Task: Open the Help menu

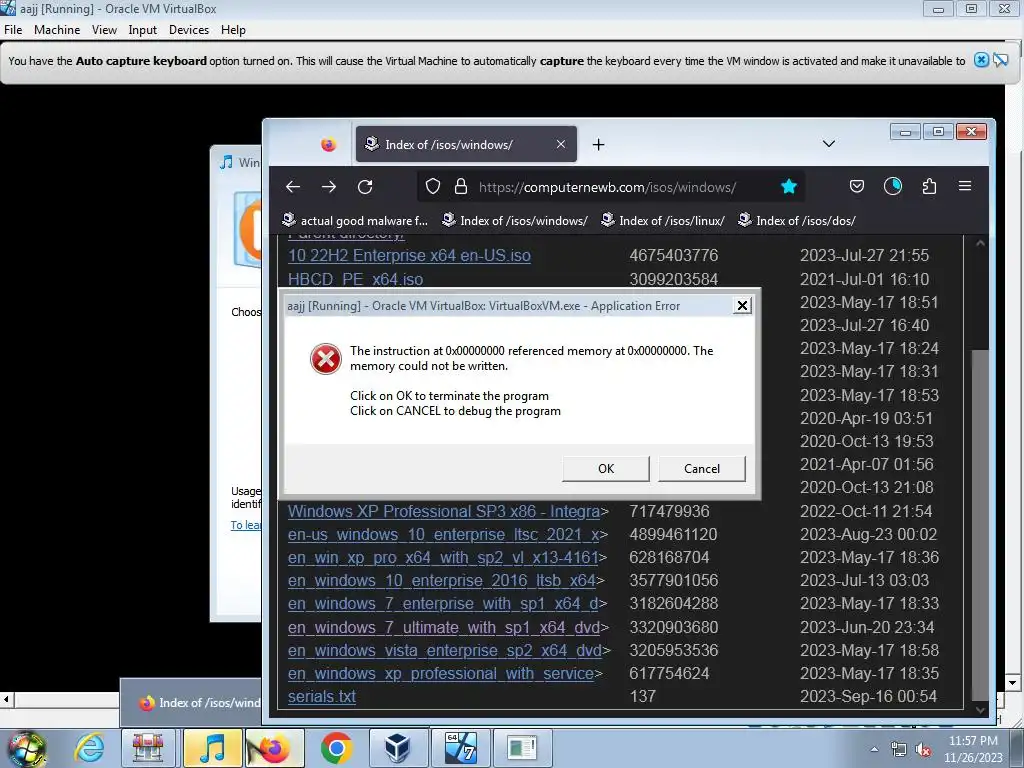Action: (233, 30)
